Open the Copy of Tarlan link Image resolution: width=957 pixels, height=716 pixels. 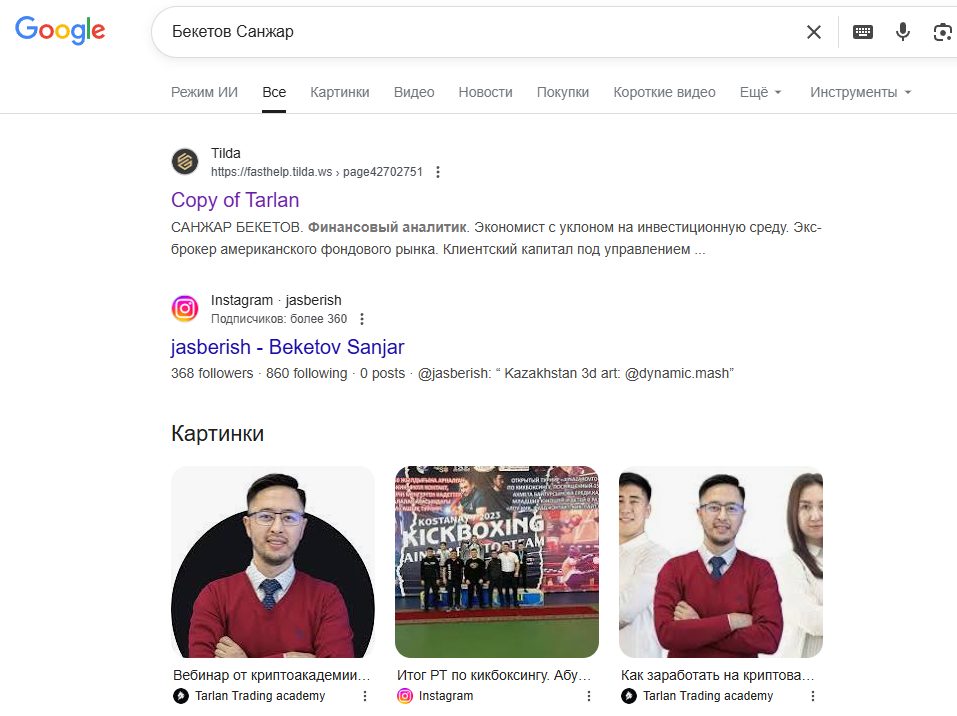coord(235,200)
